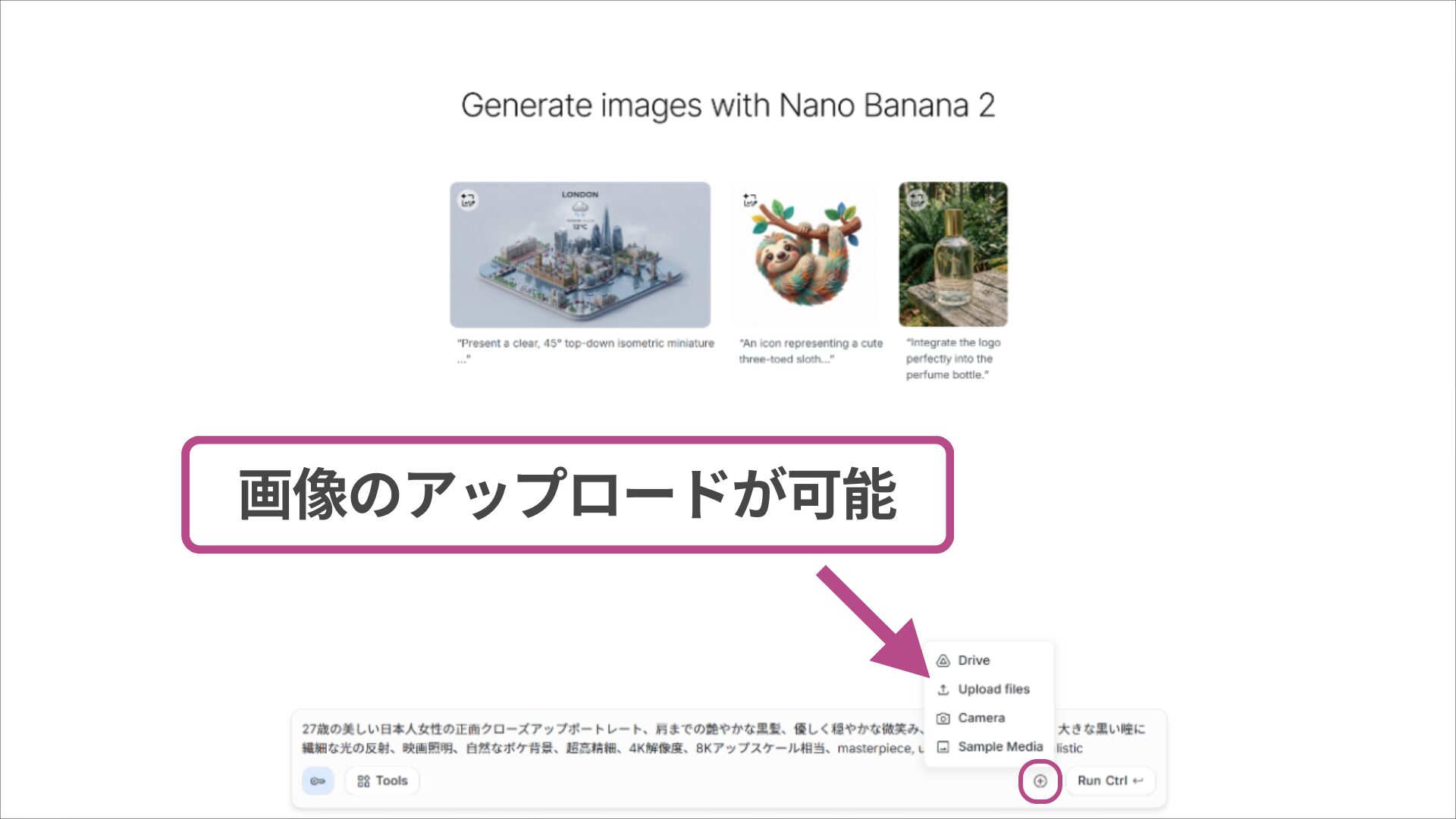This screenshot has width=1456, height=819.
Task: Click the grid icon on the Tools button
Action: (364, 780)
